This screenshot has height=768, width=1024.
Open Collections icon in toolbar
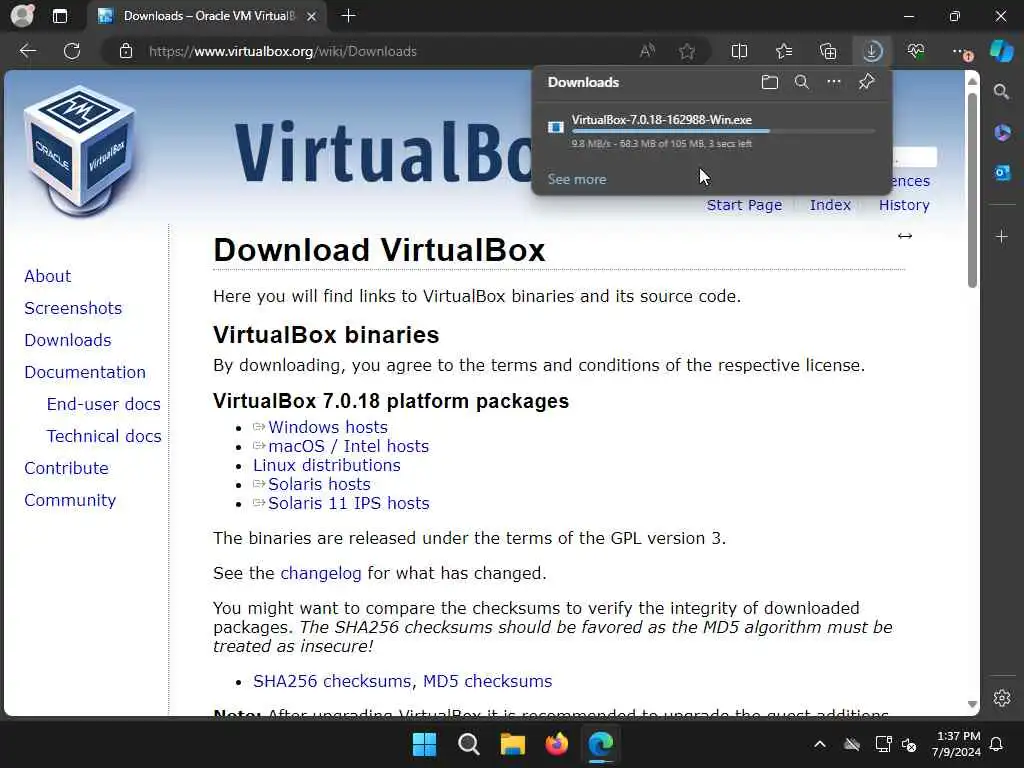tap(828, 51)
